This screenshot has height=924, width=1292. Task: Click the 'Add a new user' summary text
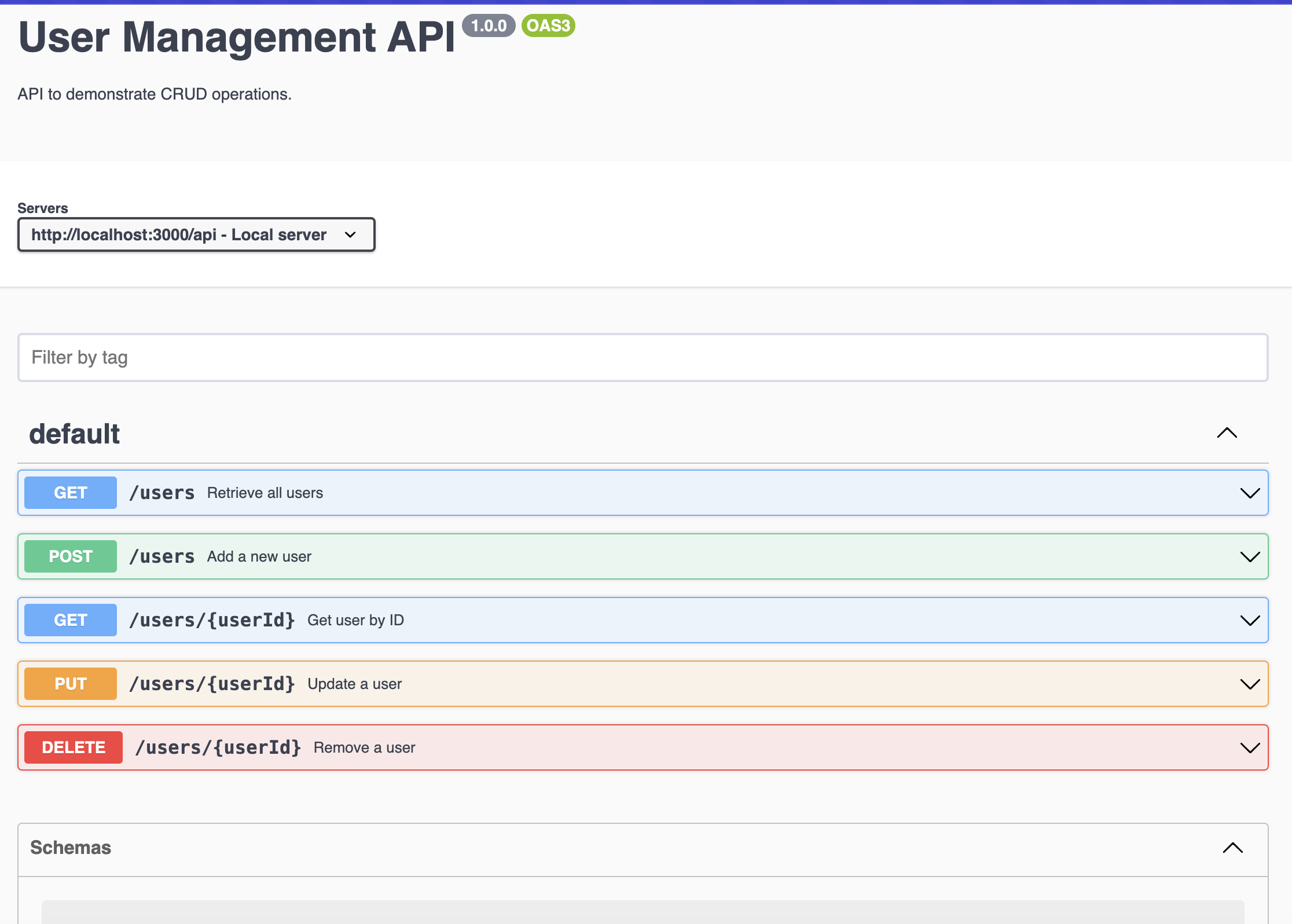click(259, 556)
